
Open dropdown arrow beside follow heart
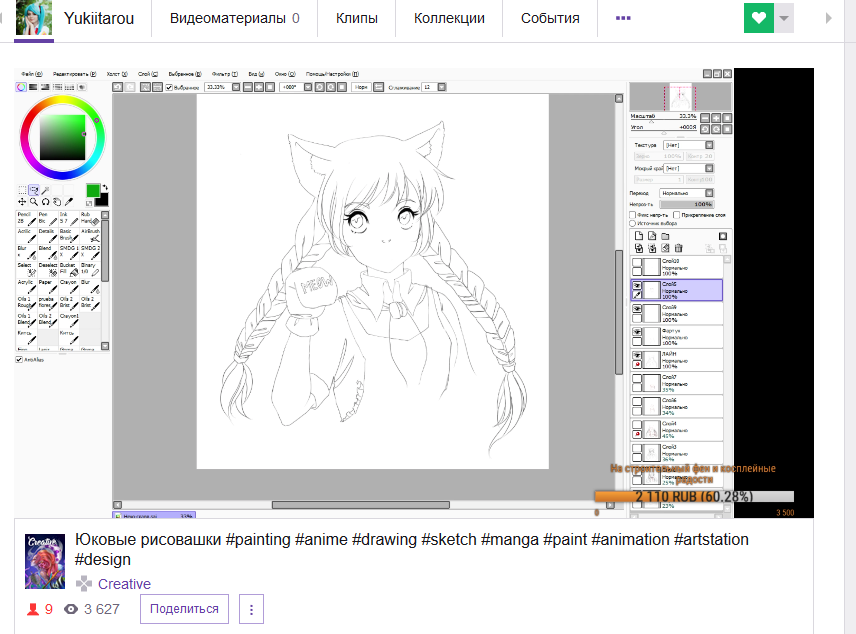784,18
